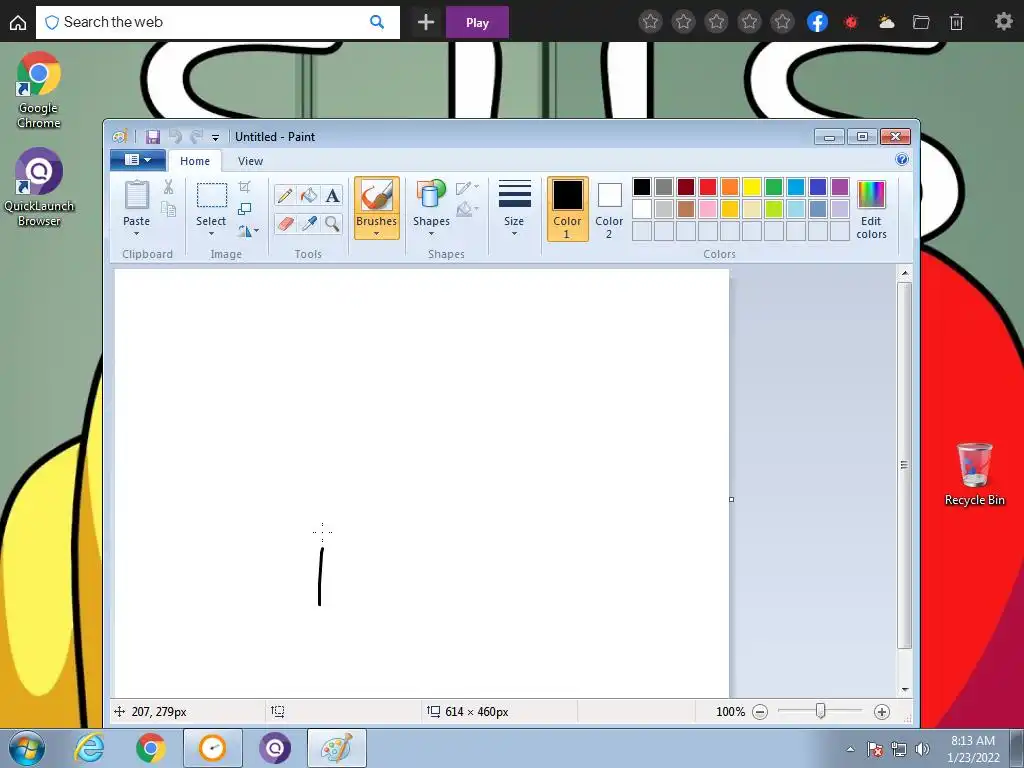Click the Brushes tool icon
Screen dimensions: 1024x768
[x=377, y=195]
